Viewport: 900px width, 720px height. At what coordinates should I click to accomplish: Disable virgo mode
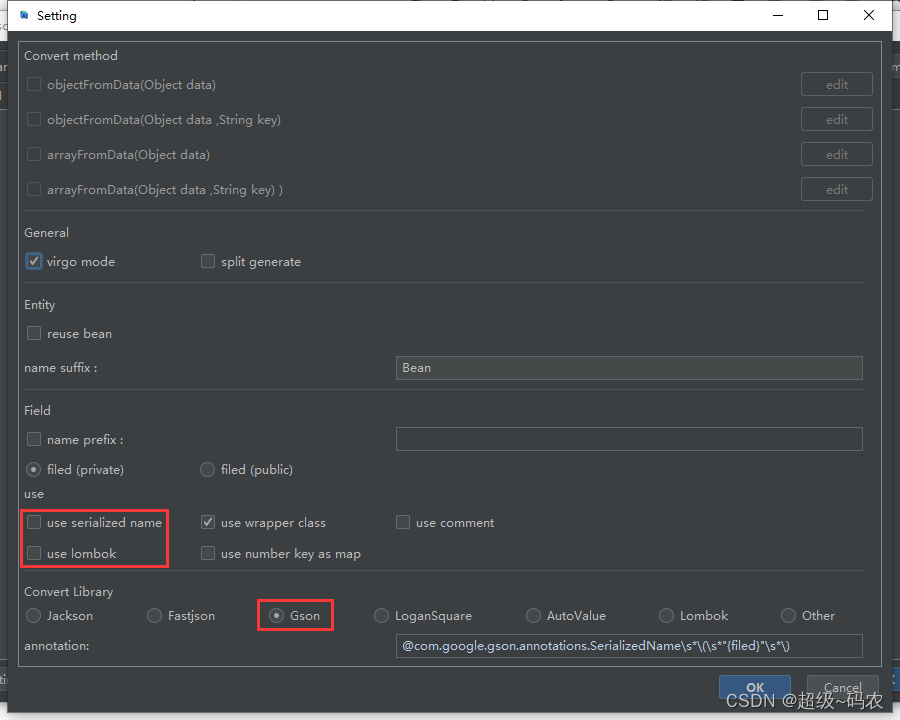tap(33, 261)
